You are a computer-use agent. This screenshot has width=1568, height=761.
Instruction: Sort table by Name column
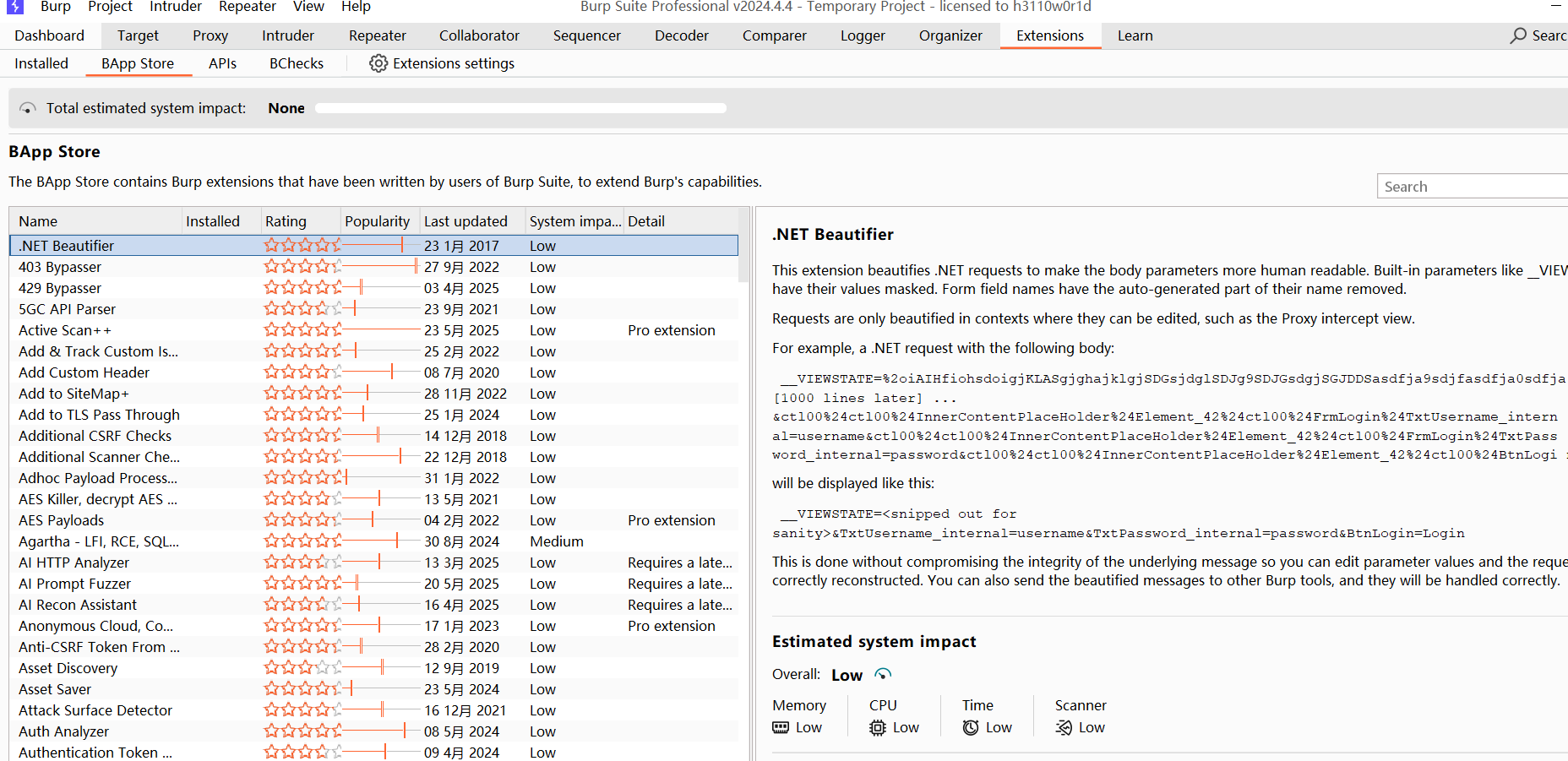point(95,221)
